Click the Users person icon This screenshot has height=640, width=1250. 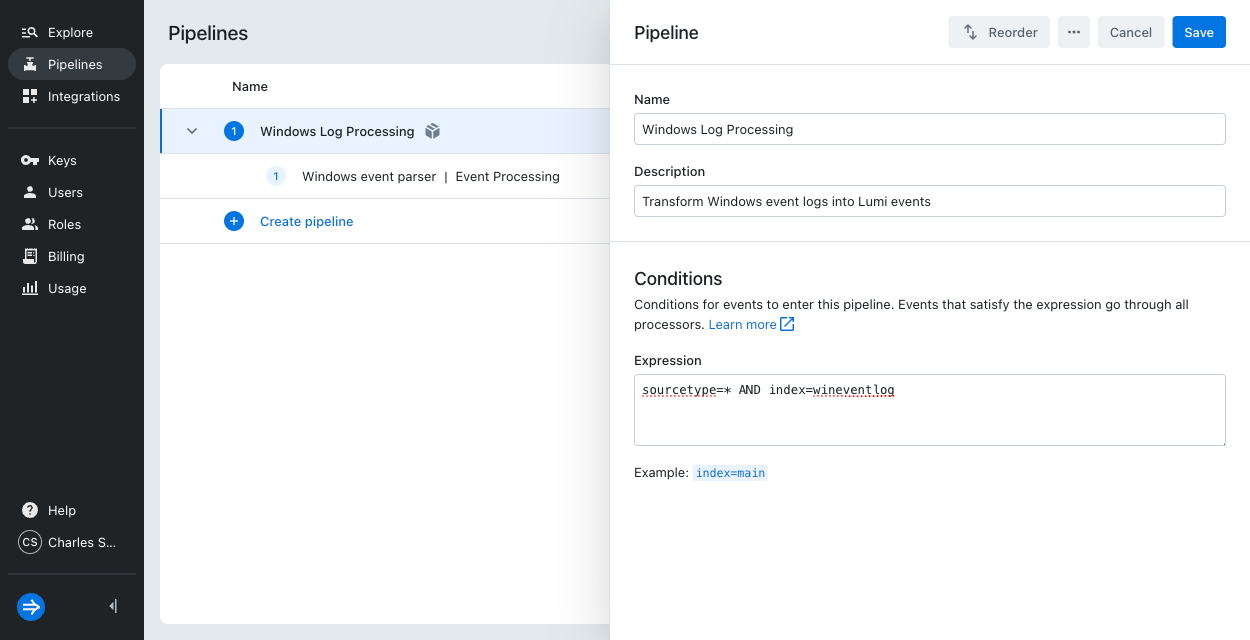click(x=30, y=193)
